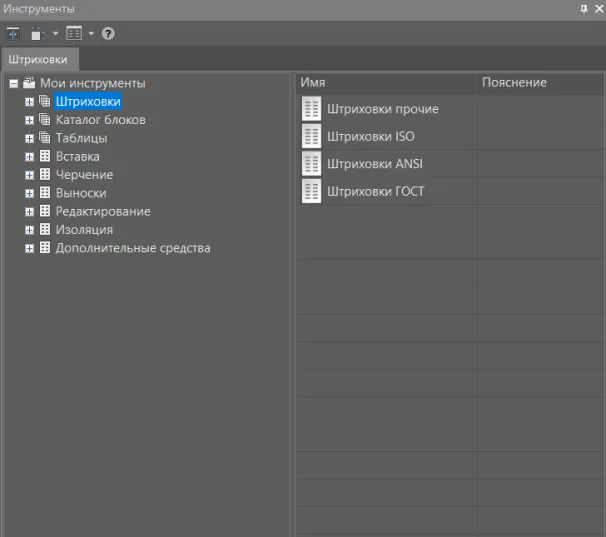
Task: Expand the Черчение tree node
Action: tap(29, 175)
